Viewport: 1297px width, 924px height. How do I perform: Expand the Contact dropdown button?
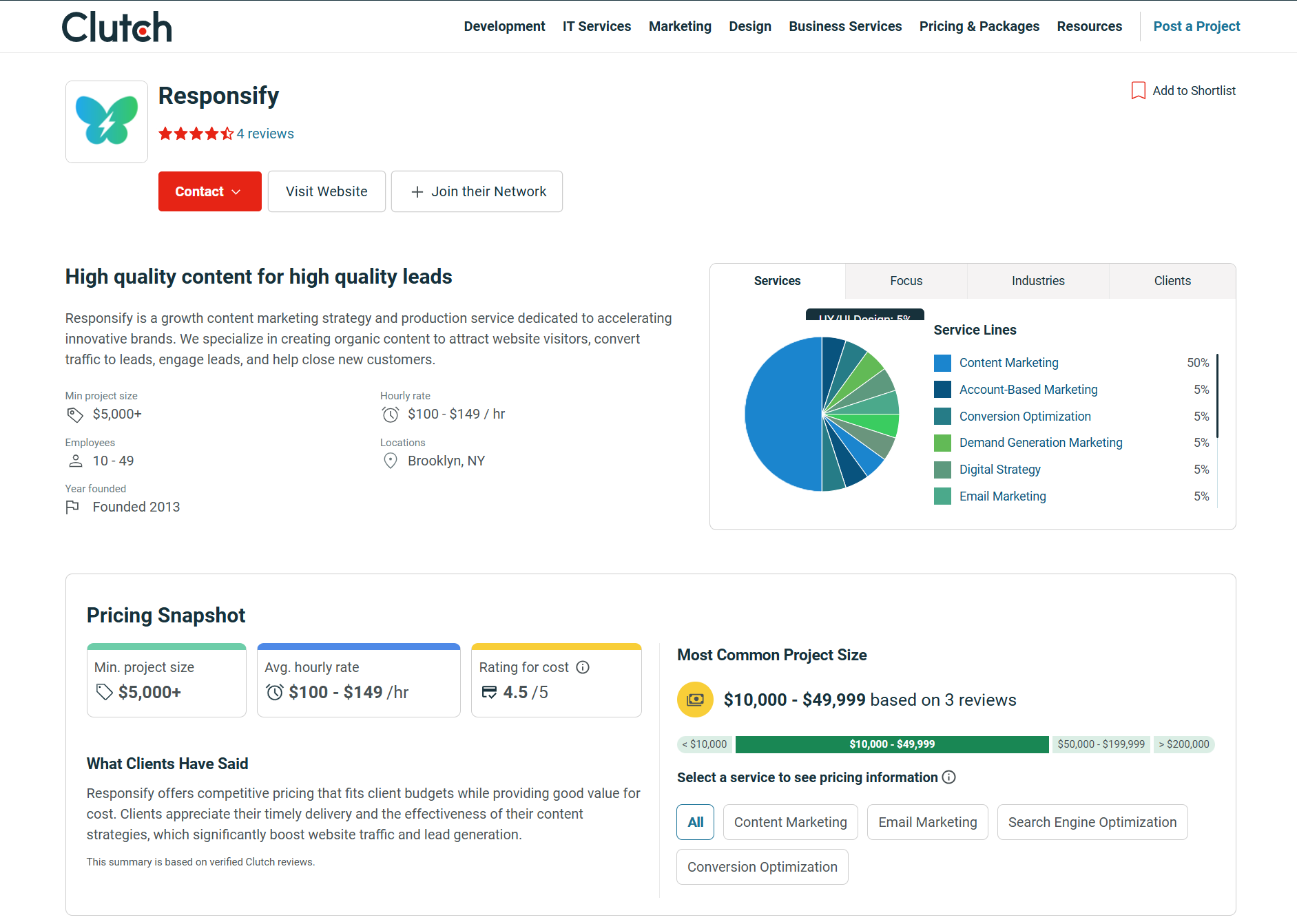click(x=209, y=191)
